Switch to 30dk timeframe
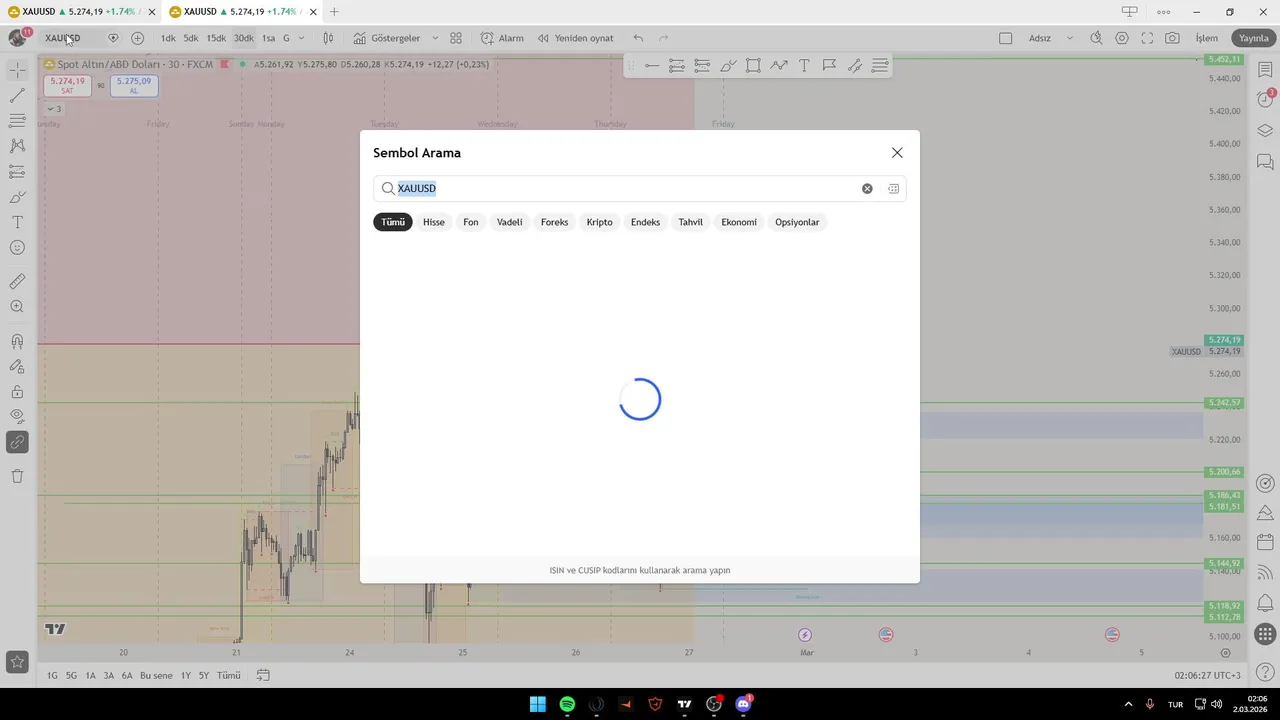The width and height of the screenshot is (1280, 720). pos(244,38)
